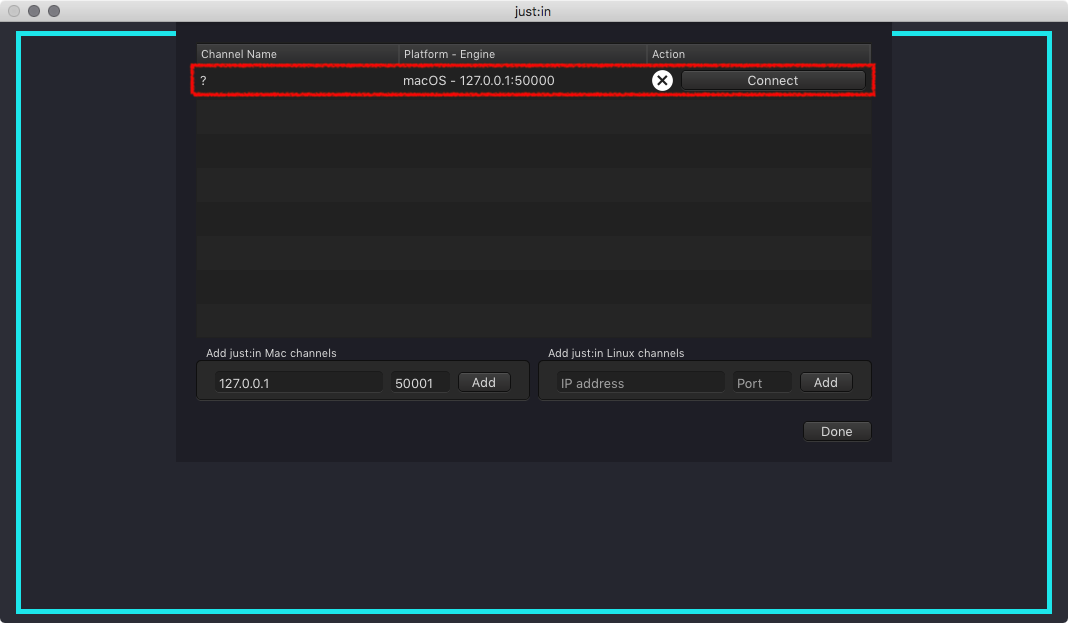Zoom the just:in window
The height and width of the screenshot is (623, 1068).
tap(54, 11)
